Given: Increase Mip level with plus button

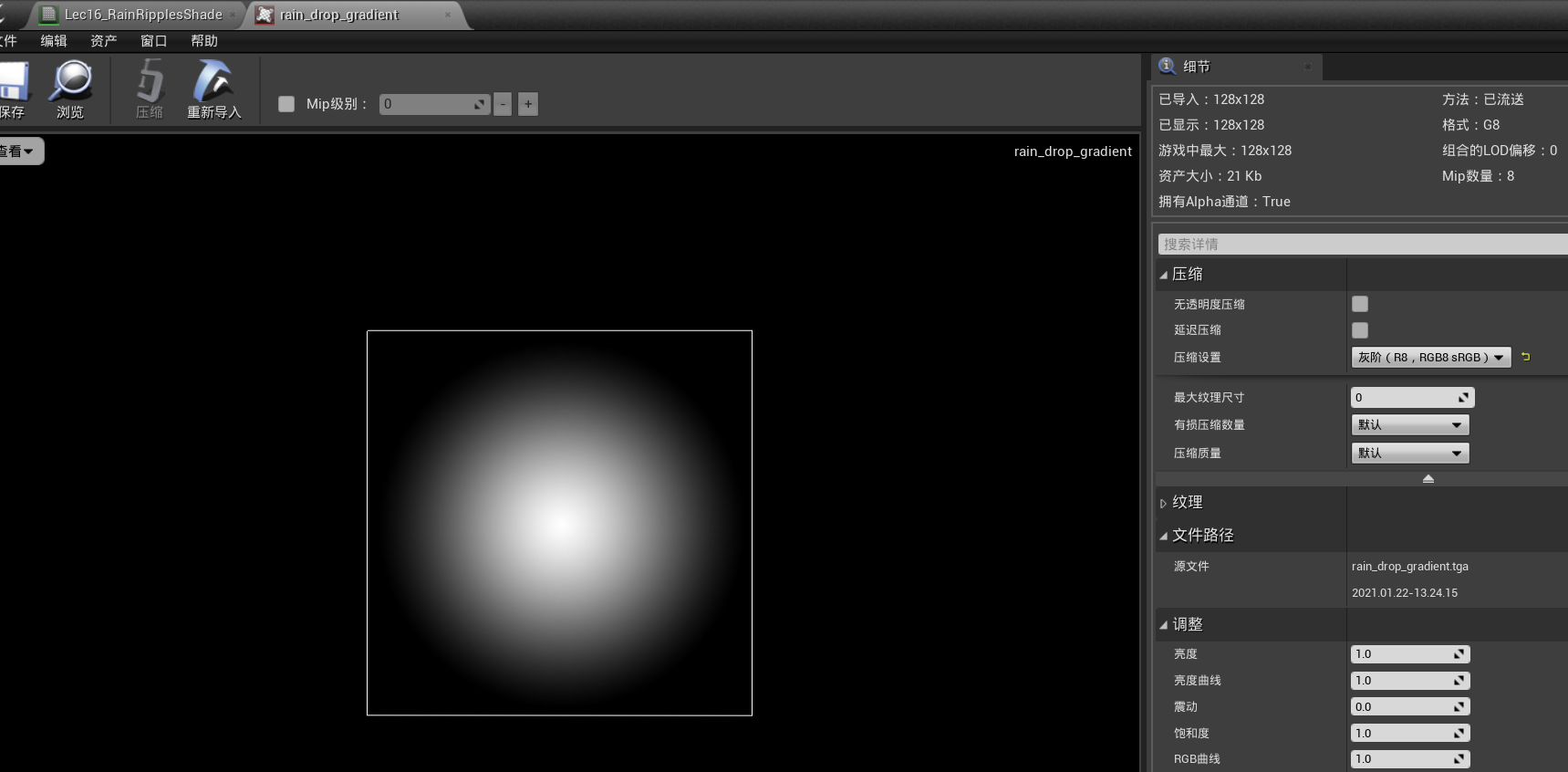Looking at the screenshot, I should tap(528, 104).
